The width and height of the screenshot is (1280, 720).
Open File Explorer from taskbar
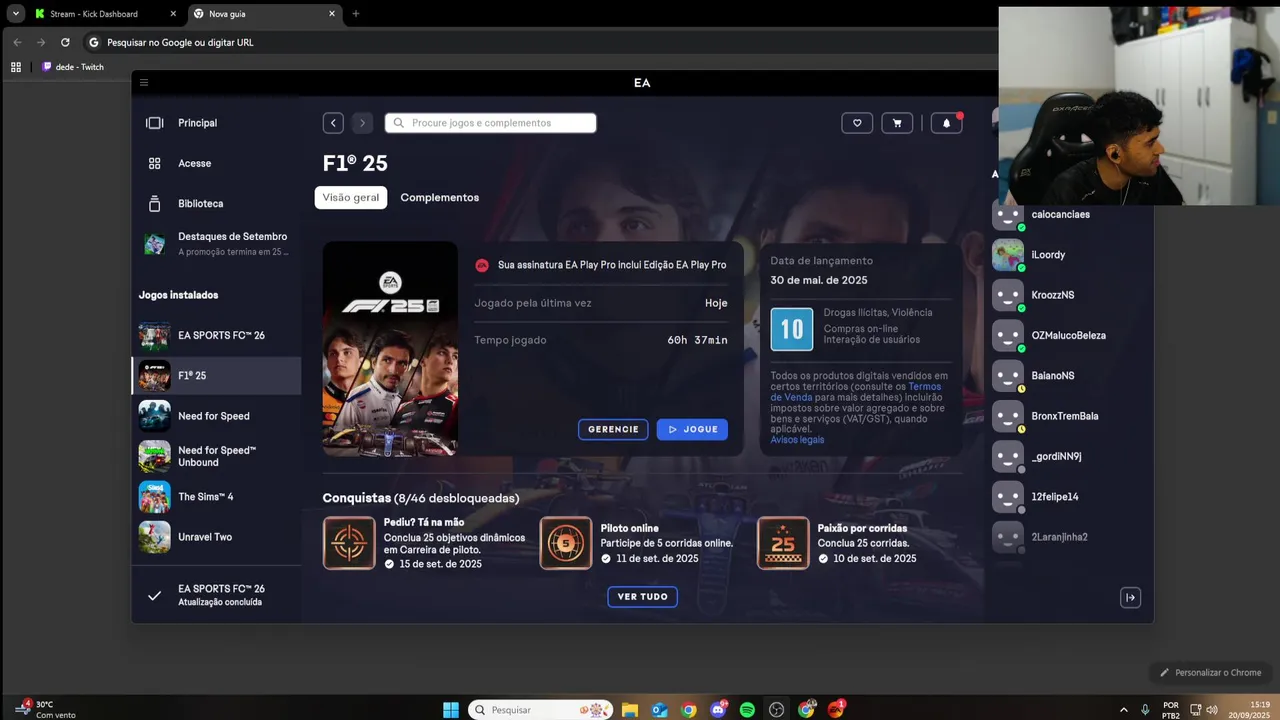click(x=630, y=710)
